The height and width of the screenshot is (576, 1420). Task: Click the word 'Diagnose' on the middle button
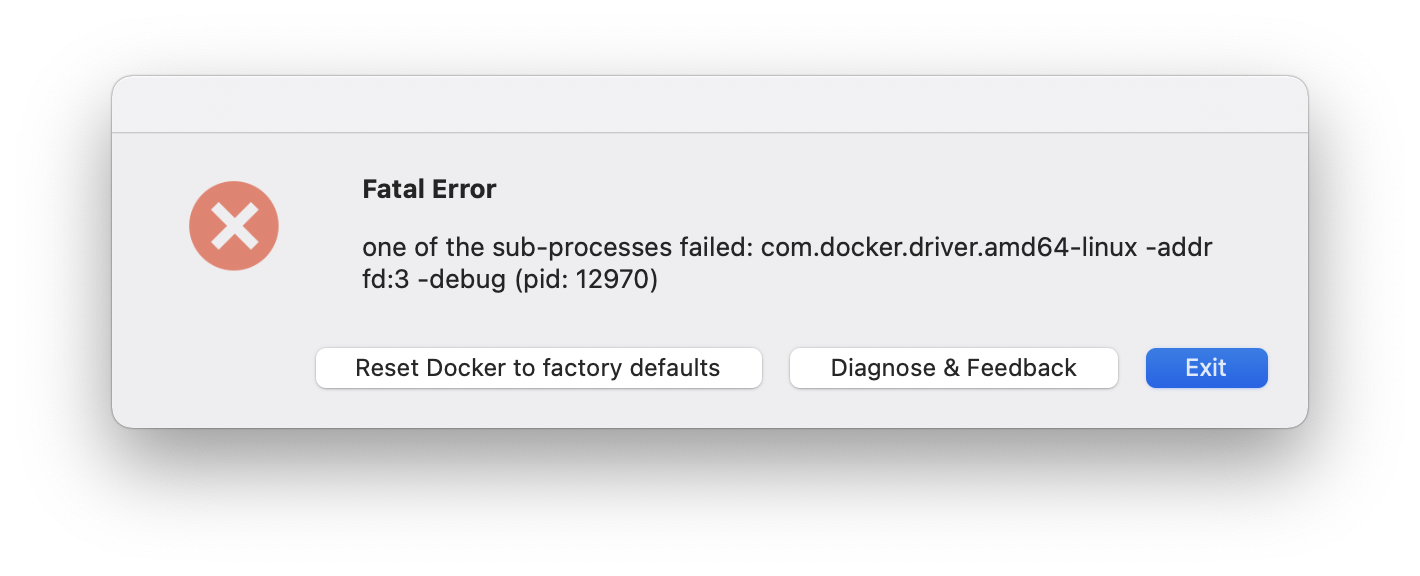[x=883, y=368]
